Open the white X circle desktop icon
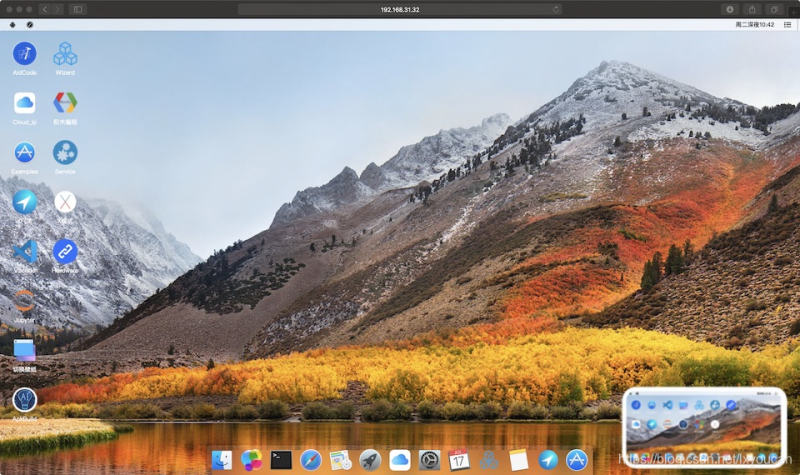This screenshot has height=475, width=800. coord(65,202)
